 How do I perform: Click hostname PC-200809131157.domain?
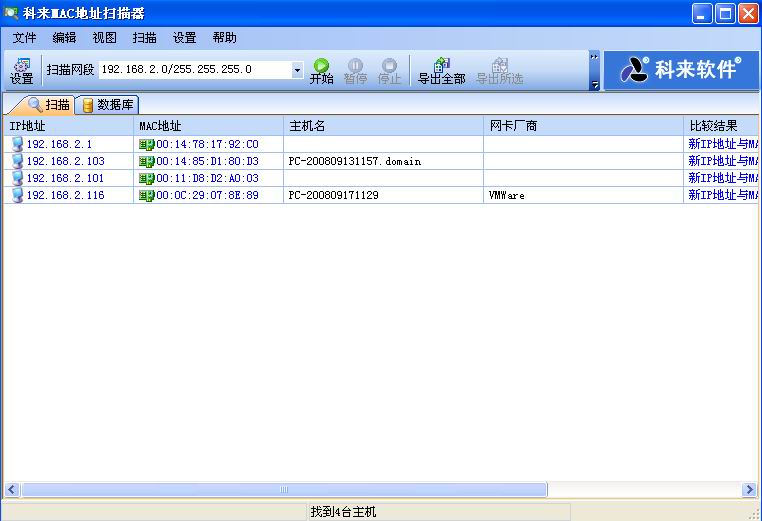click(x=355, y=161)
